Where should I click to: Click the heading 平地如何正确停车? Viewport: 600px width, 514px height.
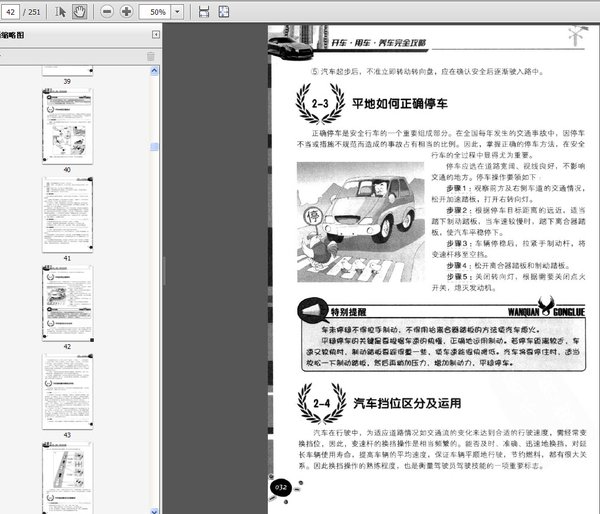[x=399, y=104]
